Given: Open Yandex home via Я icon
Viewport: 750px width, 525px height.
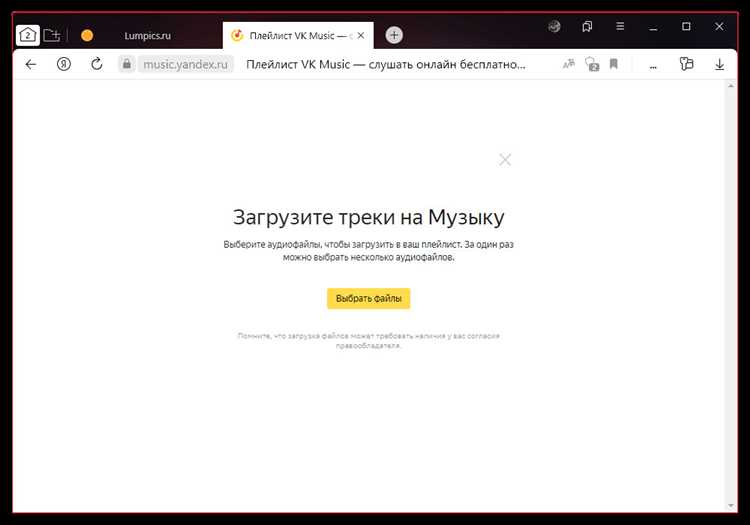Looking at the screenshot, I should point(64,64).
